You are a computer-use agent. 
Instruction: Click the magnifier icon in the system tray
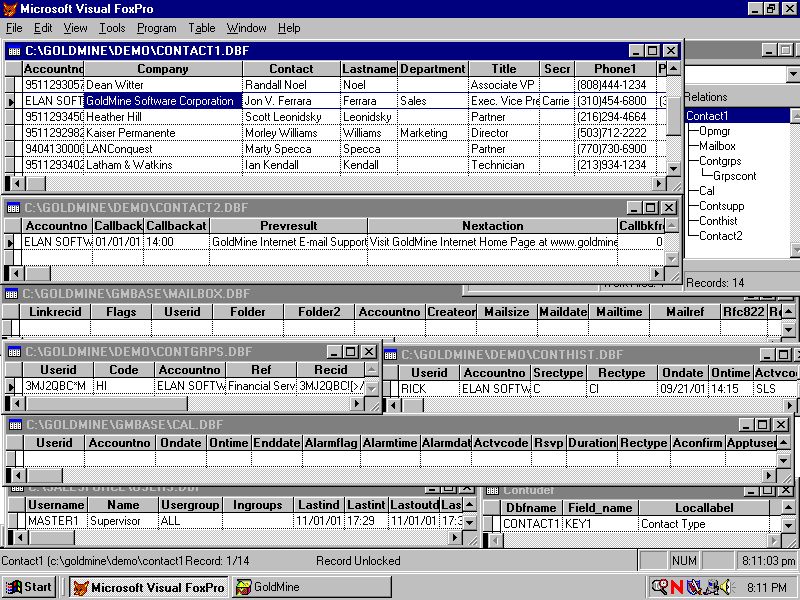(662, 587)
